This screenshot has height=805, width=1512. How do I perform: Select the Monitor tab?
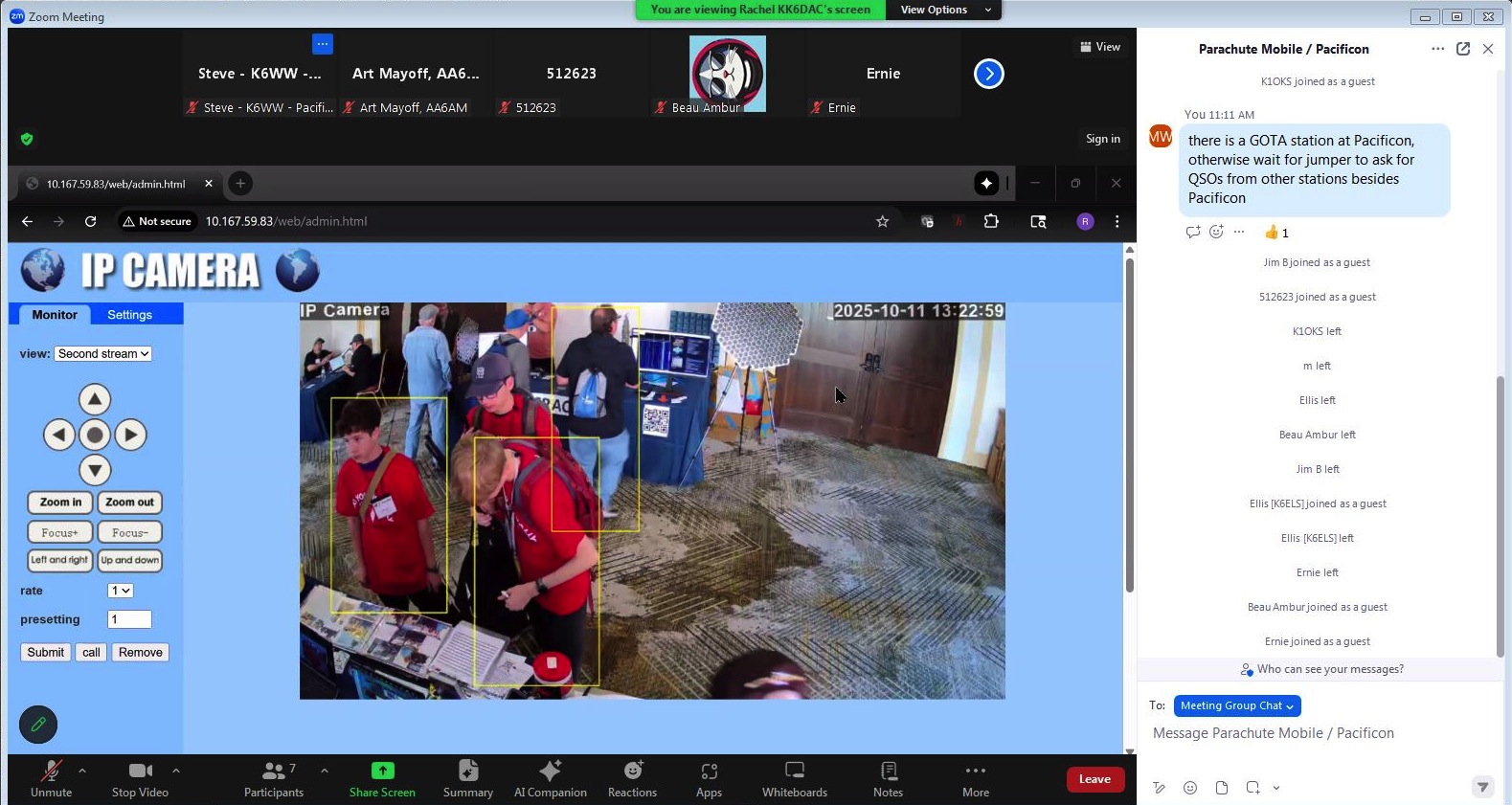click(55, 315)
